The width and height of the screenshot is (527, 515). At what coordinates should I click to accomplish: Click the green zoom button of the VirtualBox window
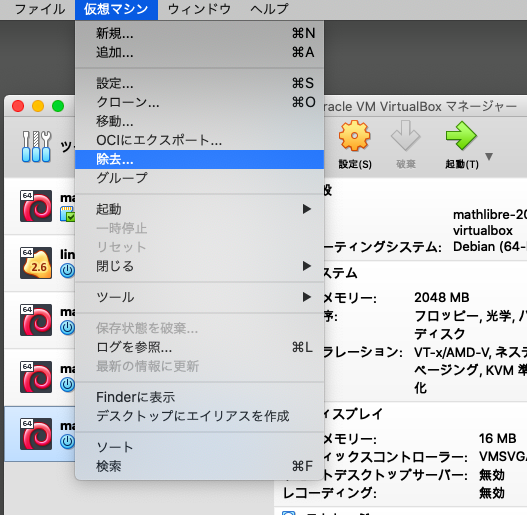click(x=58, y=106)
